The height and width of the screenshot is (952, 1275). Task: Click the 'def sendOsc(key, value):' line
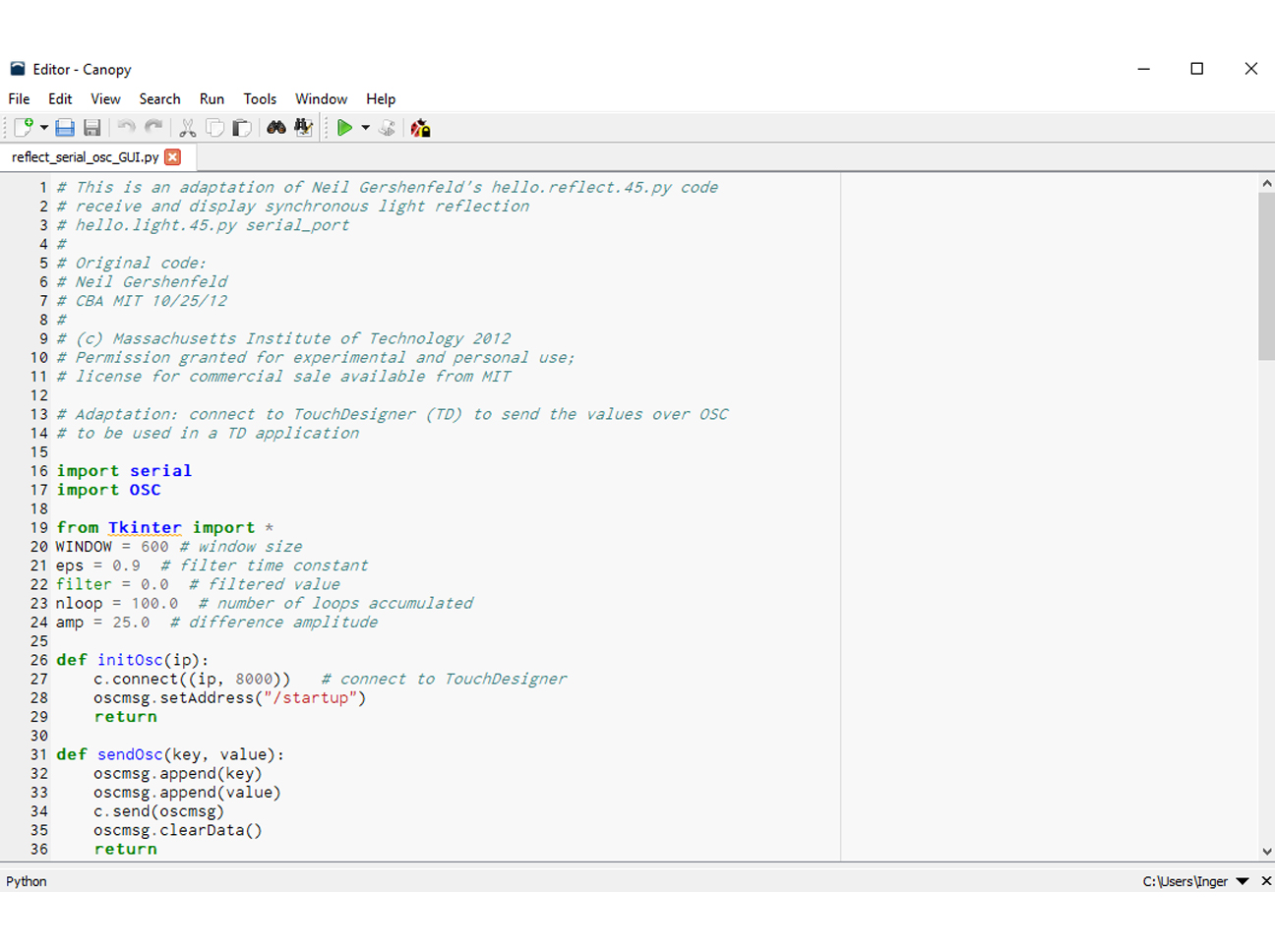[170, 755]
